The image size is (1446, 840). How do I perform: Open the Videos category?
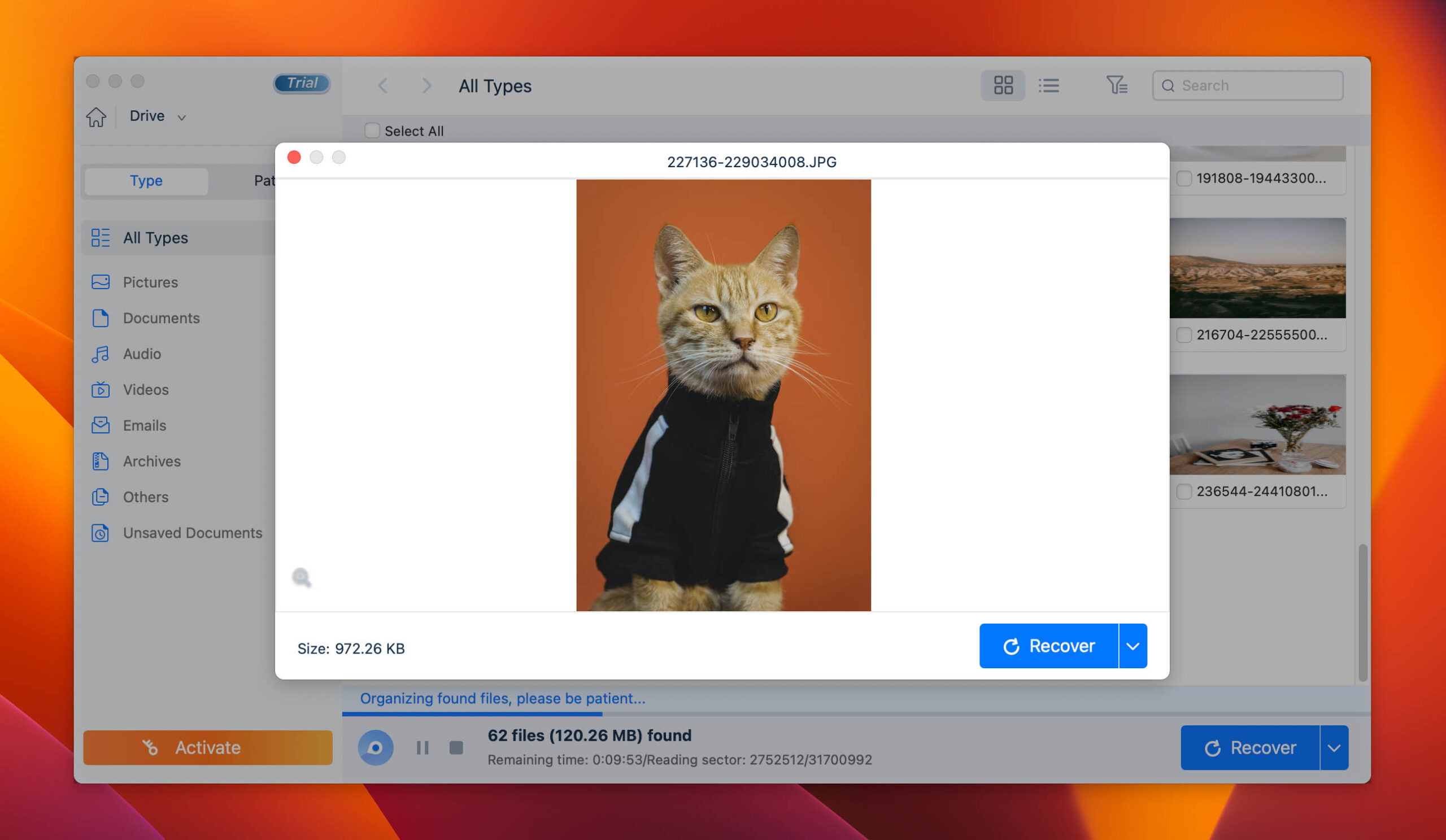[146, 390]
